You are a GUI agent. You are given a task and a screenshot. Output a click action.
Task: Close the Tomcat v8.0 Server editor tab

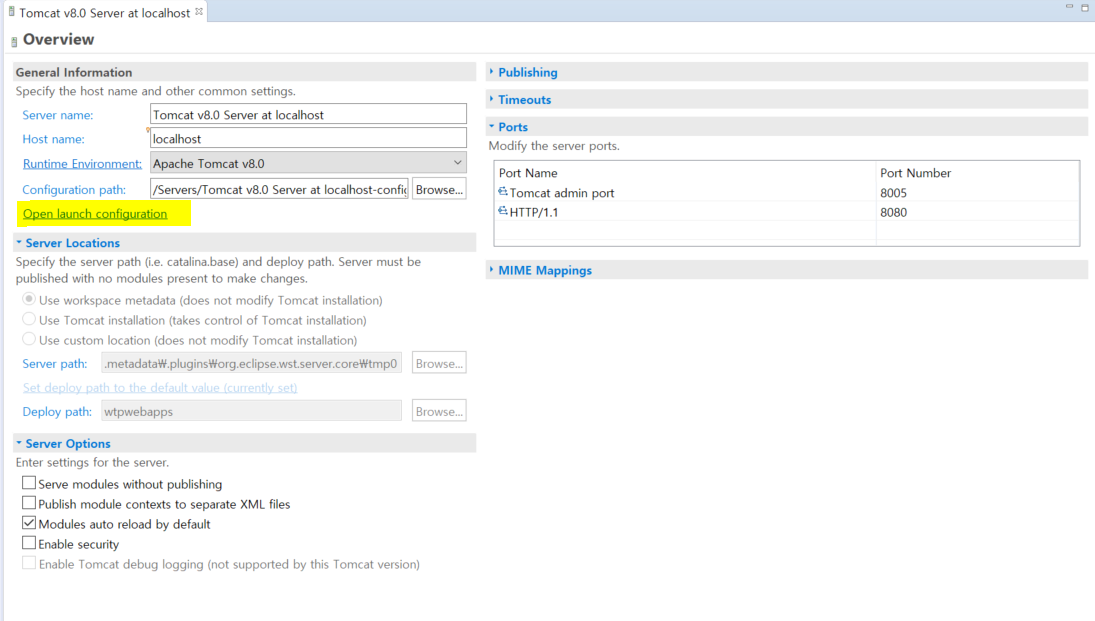(x=199, y=11)
